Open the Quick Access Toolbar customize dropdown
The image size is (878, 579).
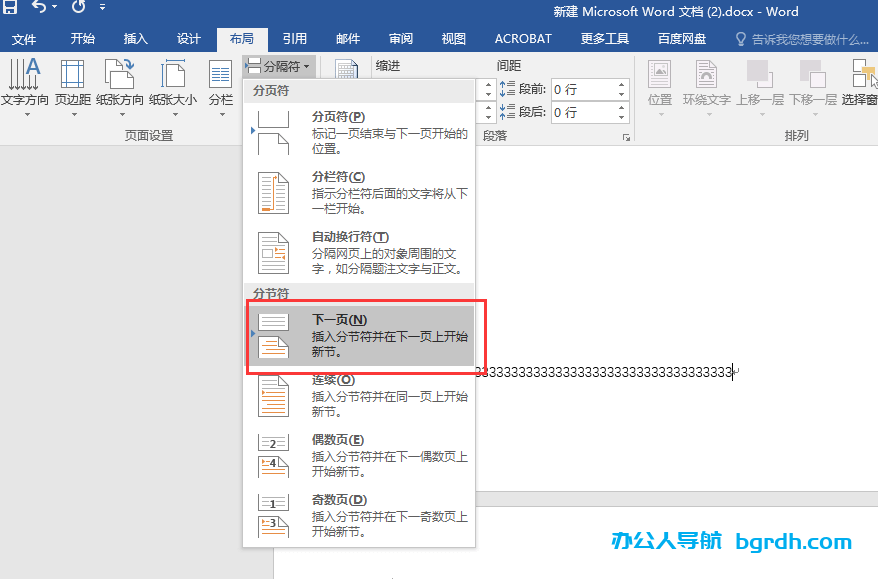[x=103, y=8]
